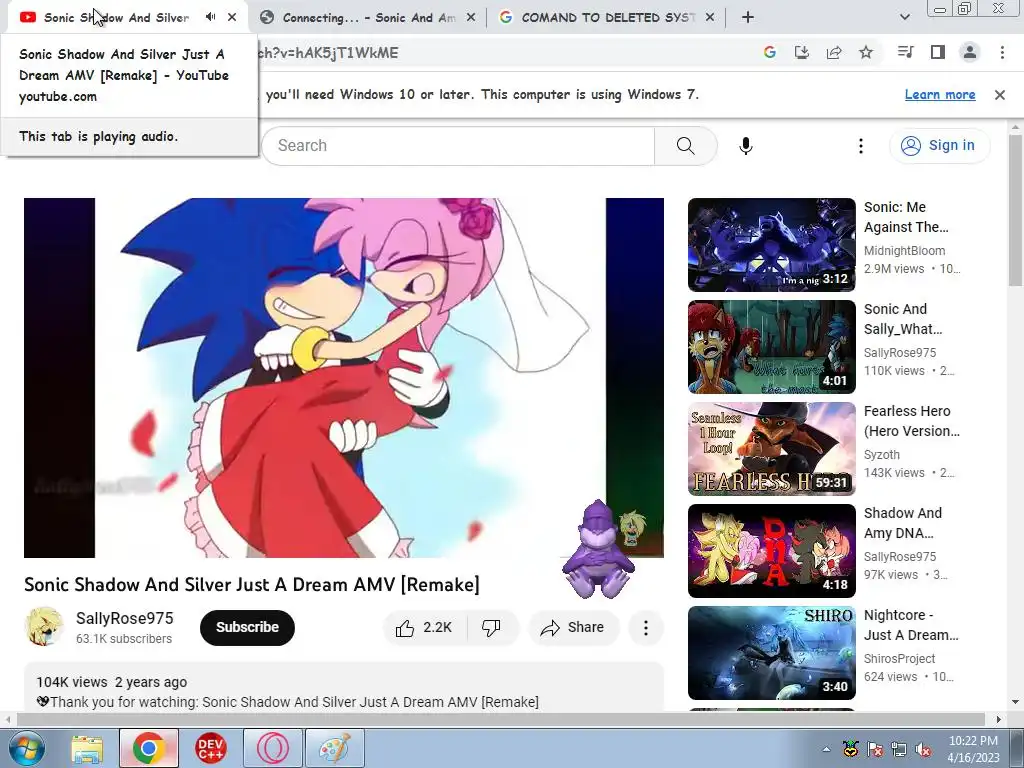Toggle the Chrome side panel
The width and height of the screenshot is (1024, 768).
pos(938,52)
